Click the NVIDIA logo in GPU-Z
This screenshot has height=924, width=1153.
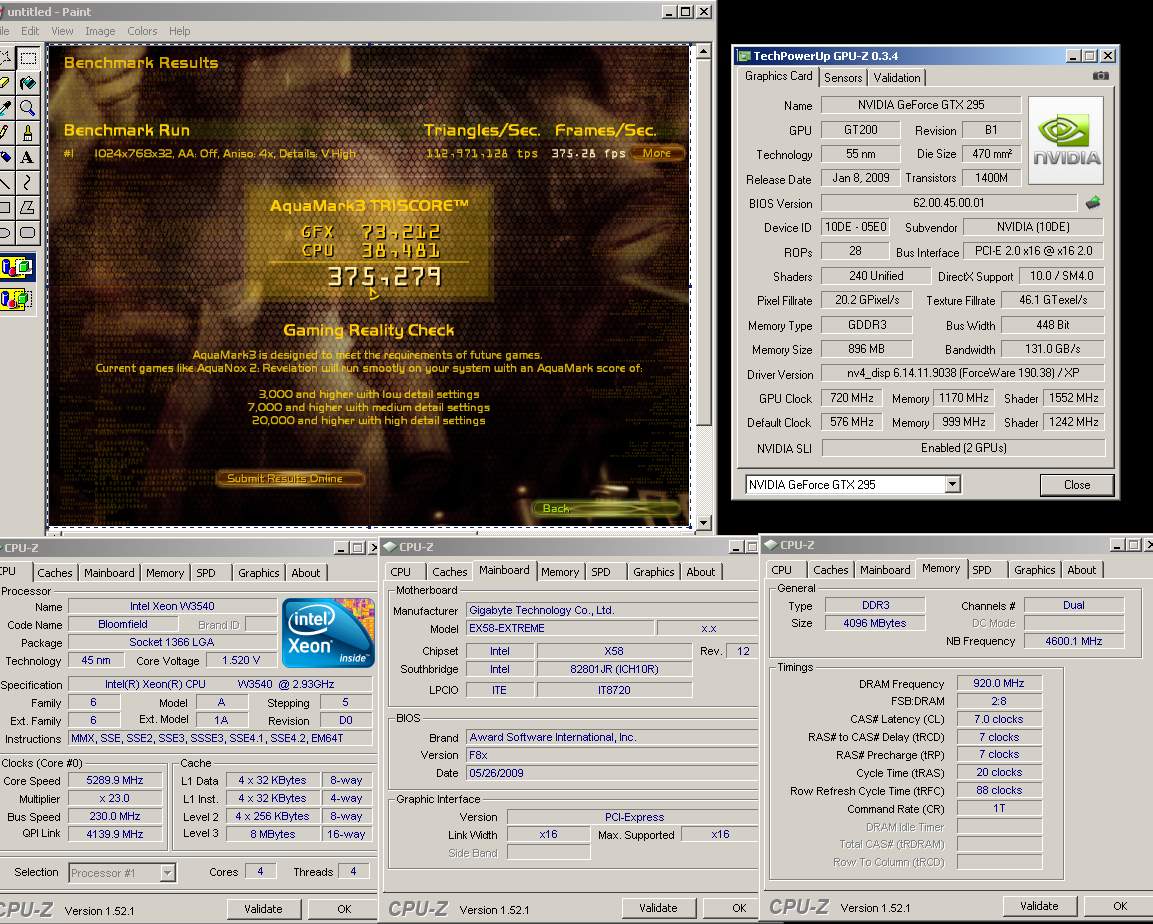point(1066,140)
